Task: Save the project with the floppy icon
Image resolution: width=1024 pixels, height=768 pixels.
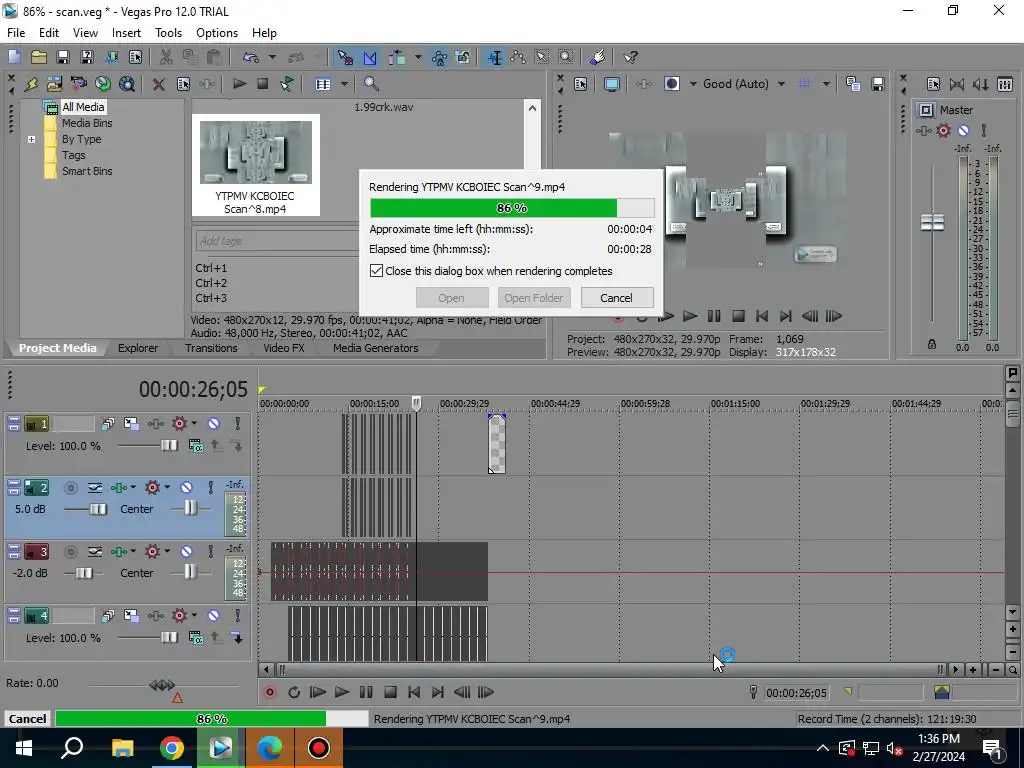Action: [63, 57]
